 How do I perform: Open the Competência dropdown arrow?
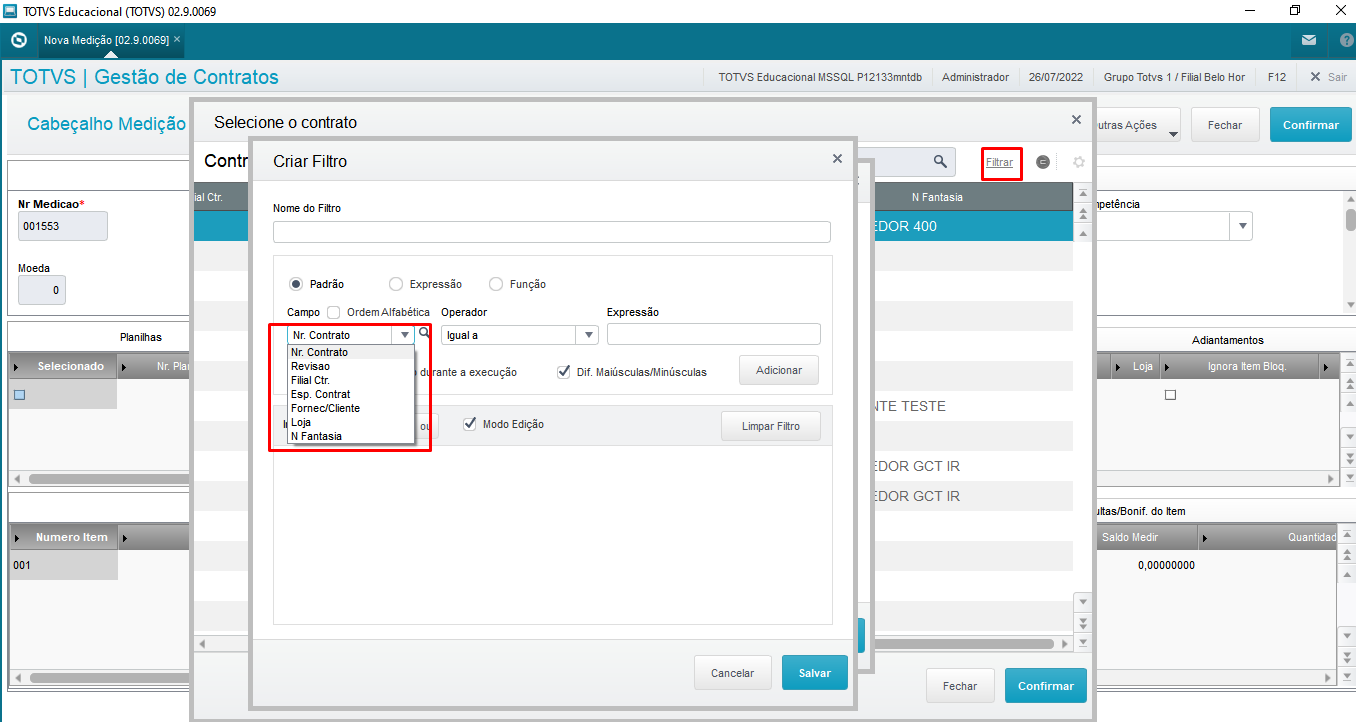coord(1242,226)
